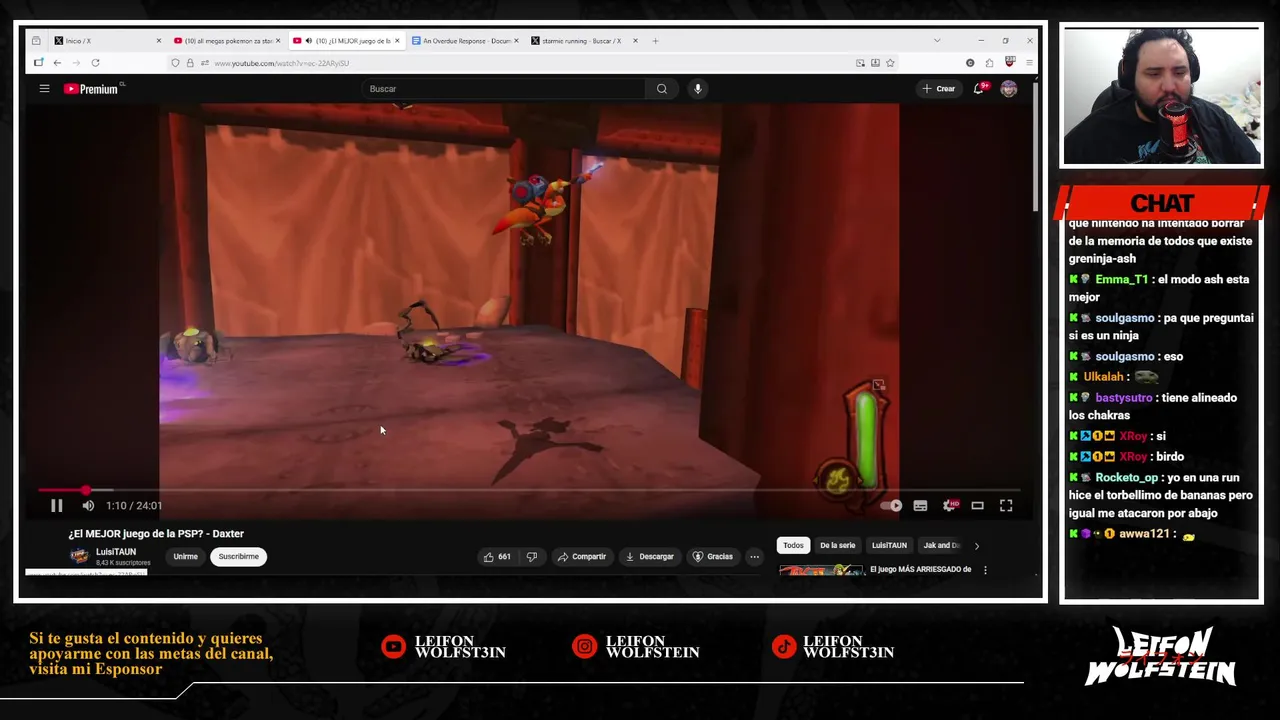Viewport: 1280px width, 720px height.
Task: Open LuisiTAUN channel name link
Action: (116, 552)
